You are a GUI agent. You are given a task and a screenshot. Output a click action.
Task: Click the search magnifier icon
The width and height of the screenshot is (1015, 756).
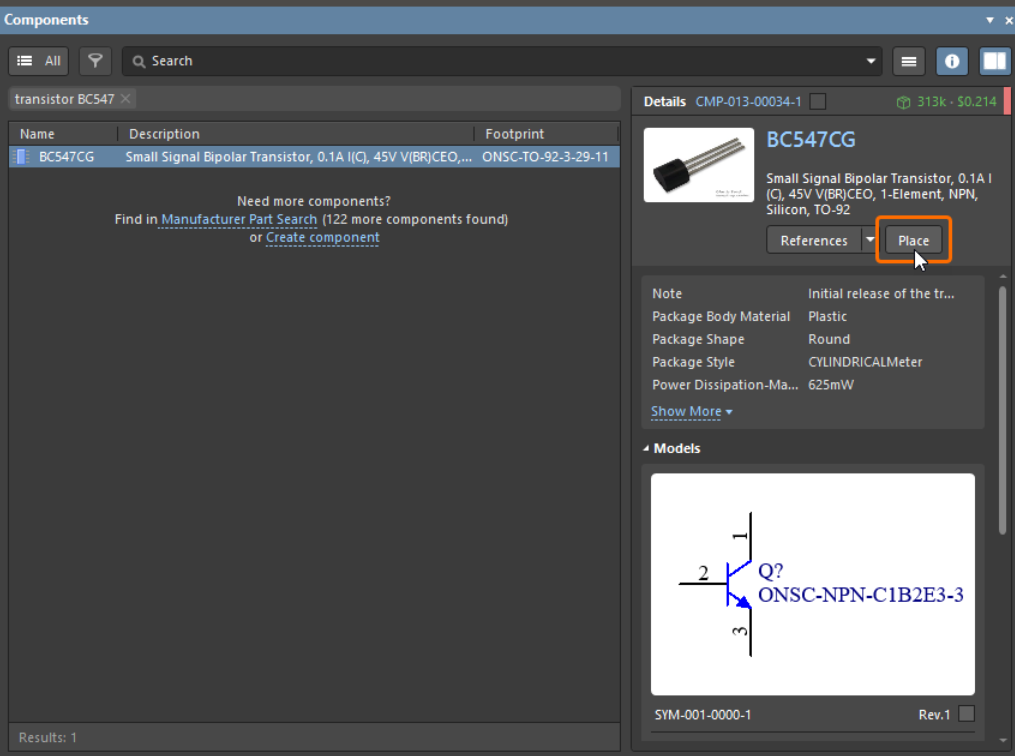(139, 61)
